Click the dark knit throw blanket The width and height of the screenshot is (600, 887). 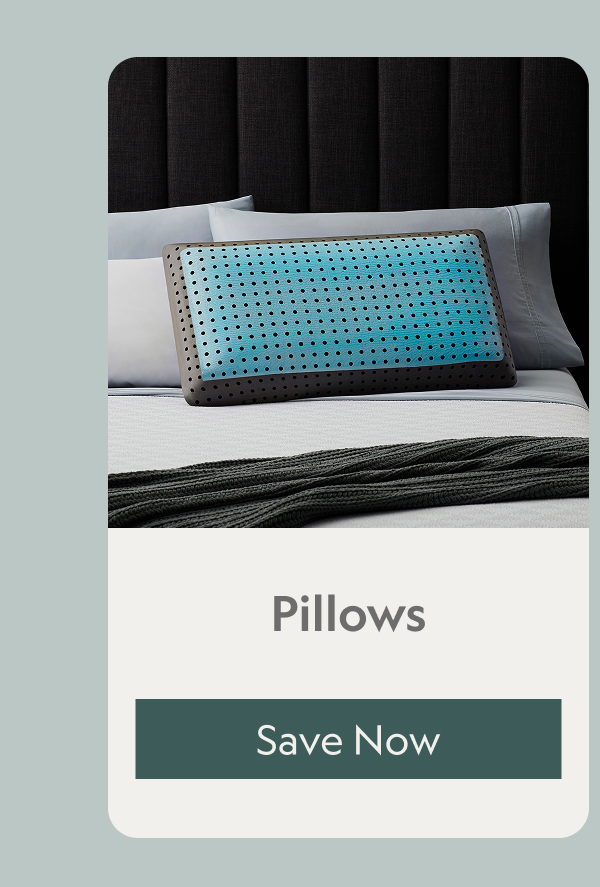click(348, 481)
